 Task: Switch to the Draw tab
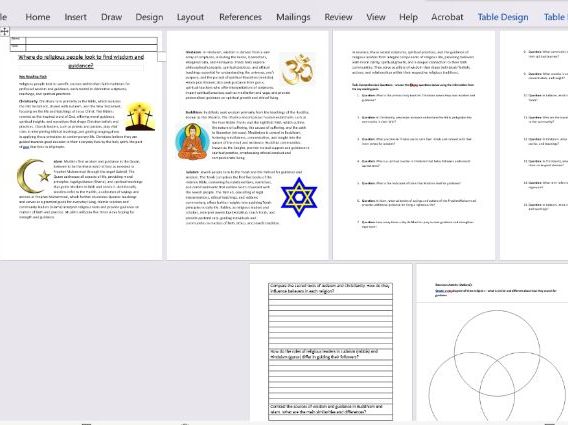(x=111, y=17)
